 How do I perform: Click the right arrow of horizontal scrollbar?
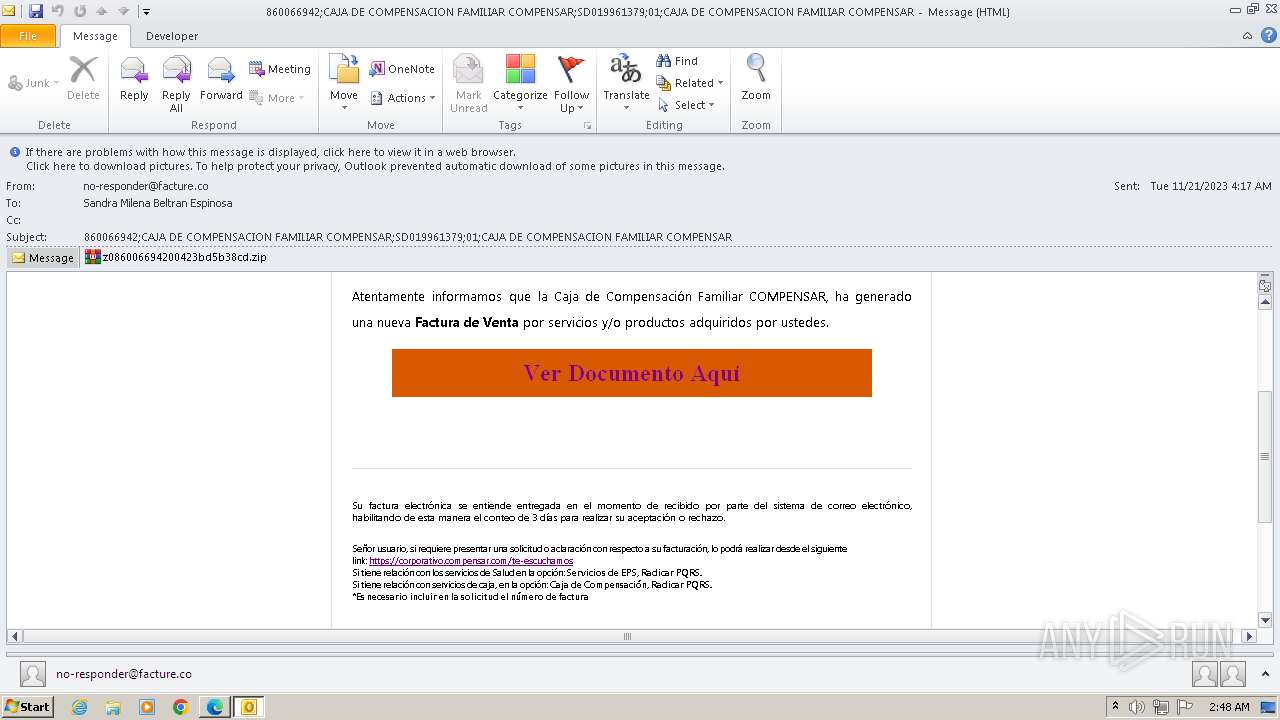point(1249,636)
